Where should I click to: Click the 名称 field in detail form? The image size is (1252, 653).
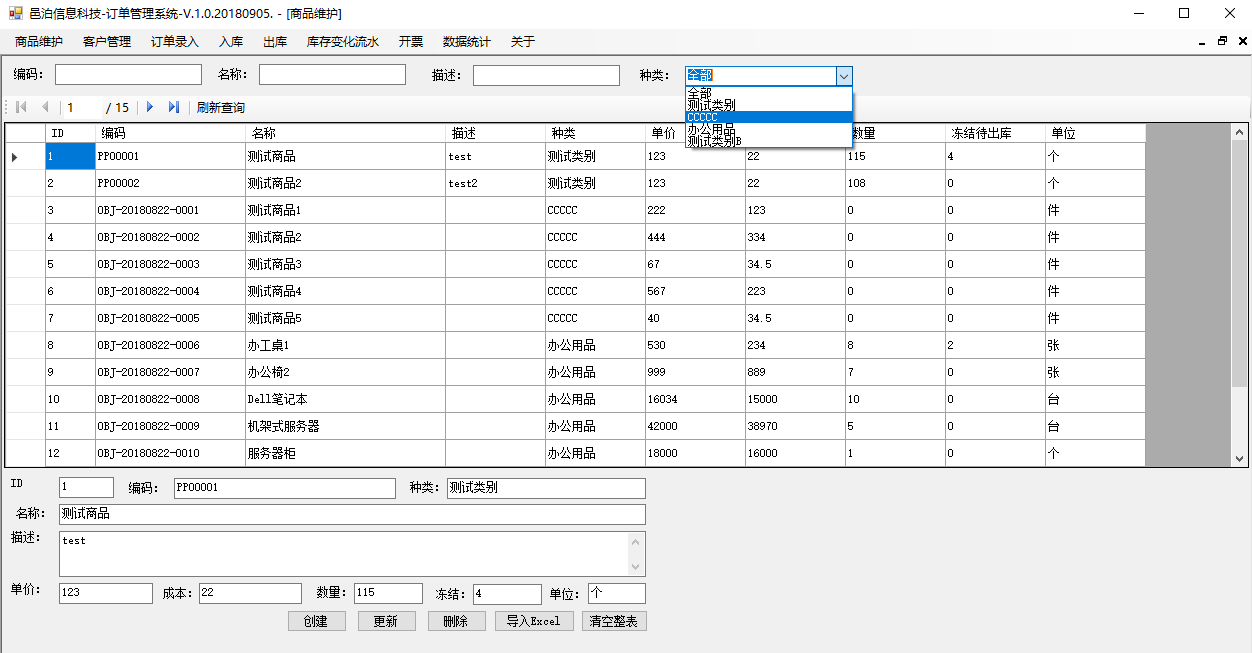click(x=352, y=514)
